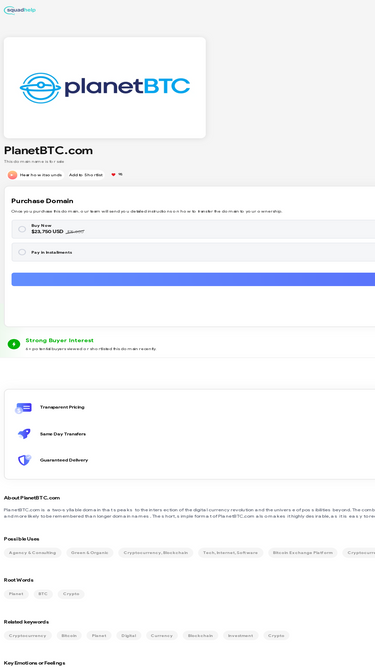This screenshot has width=375, height=667.
Task: Click the 'Related keywords' heading
Action: click(x=26, y=622)
